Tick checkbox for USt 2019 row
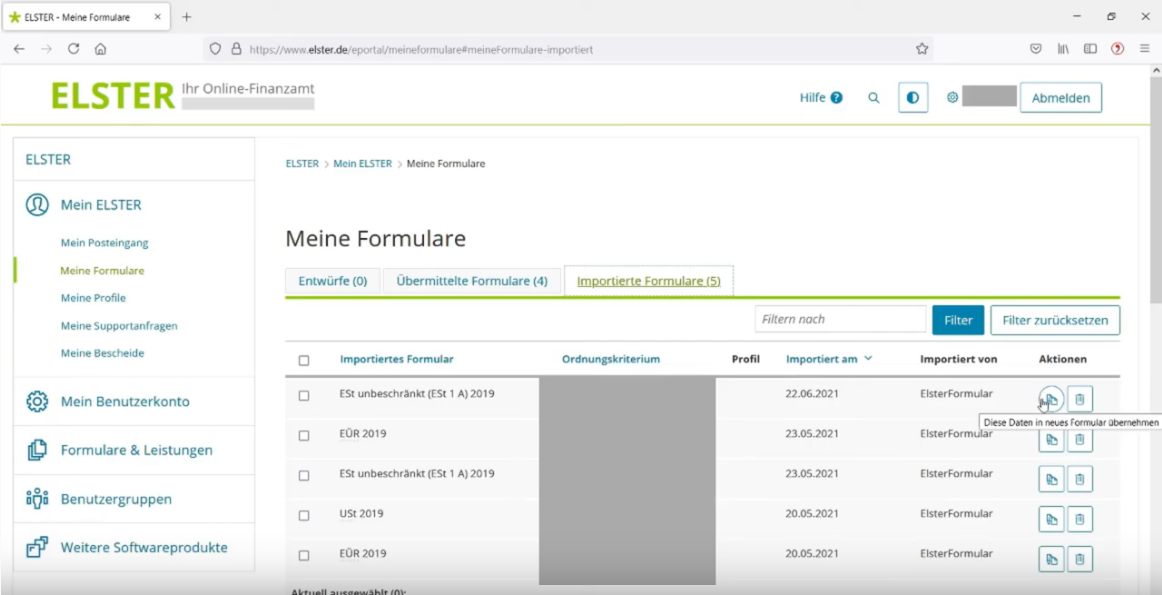The height and width of the screenshot is (595, 1162). [x=304, y=516]
